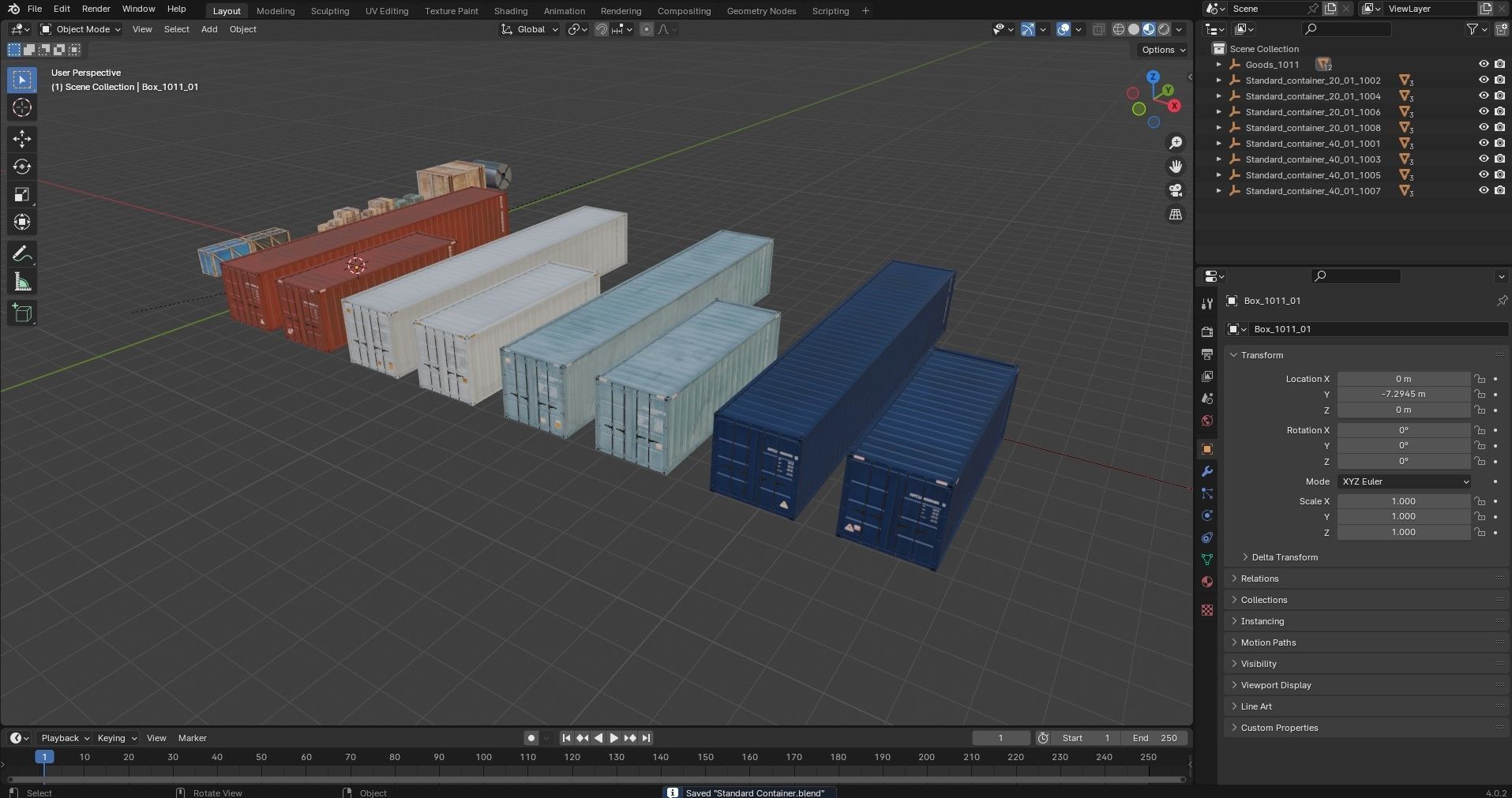Open the File menu

click(35, 9)
